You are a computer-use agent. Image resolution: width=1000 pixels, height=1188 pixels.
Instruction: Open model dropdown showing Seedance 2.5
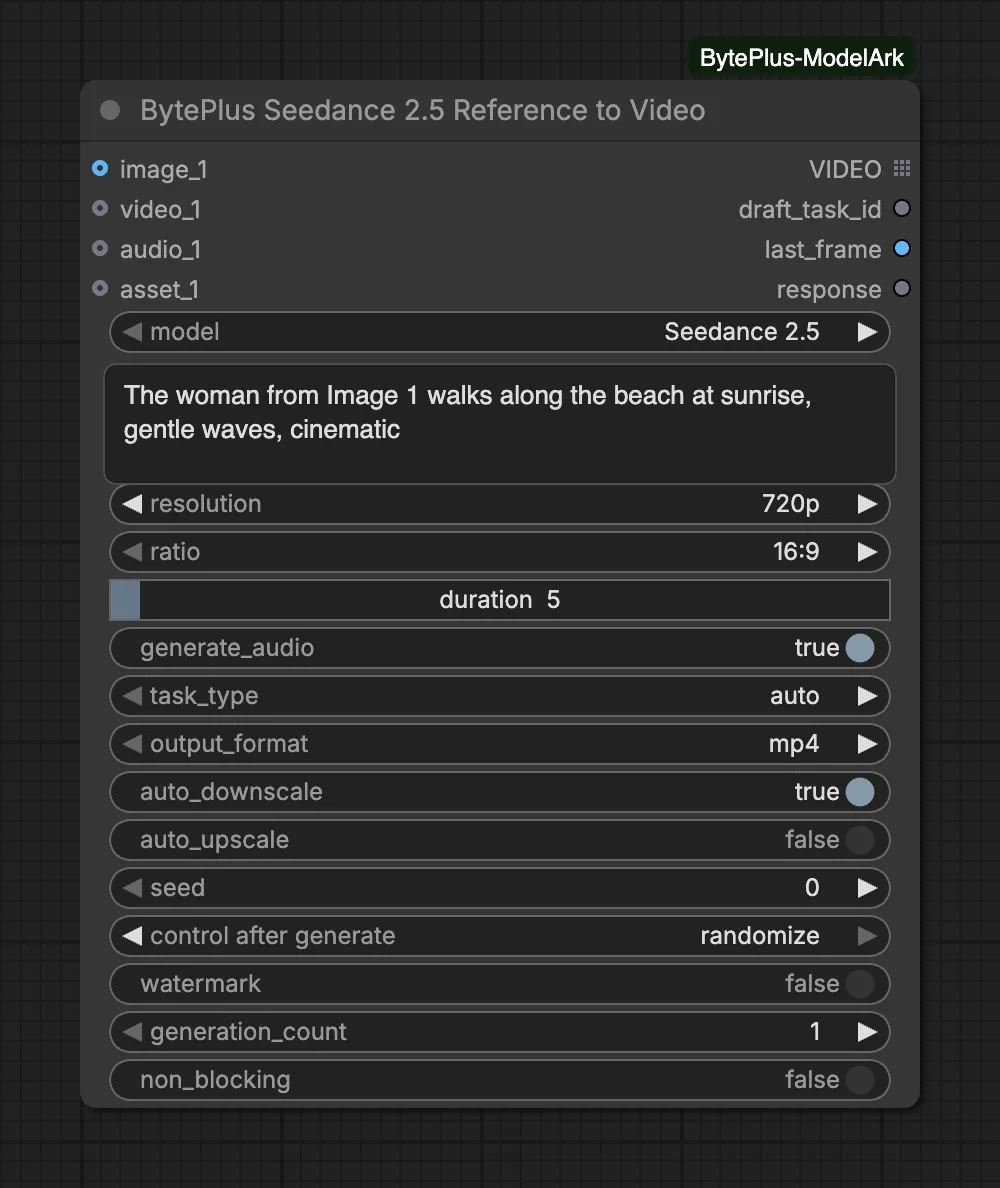[500, 332]
